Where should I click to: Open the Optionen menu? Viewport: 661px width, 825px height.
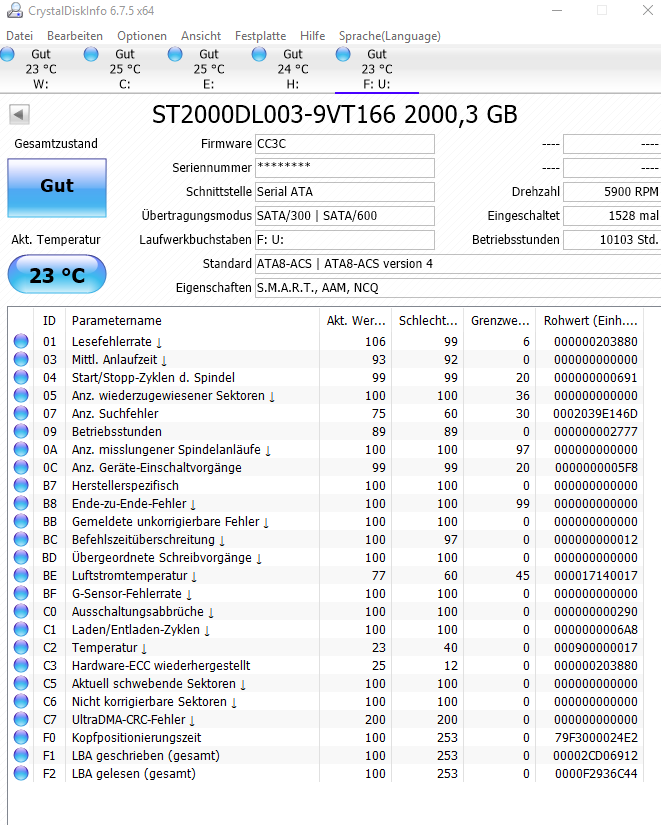(142, 36)
